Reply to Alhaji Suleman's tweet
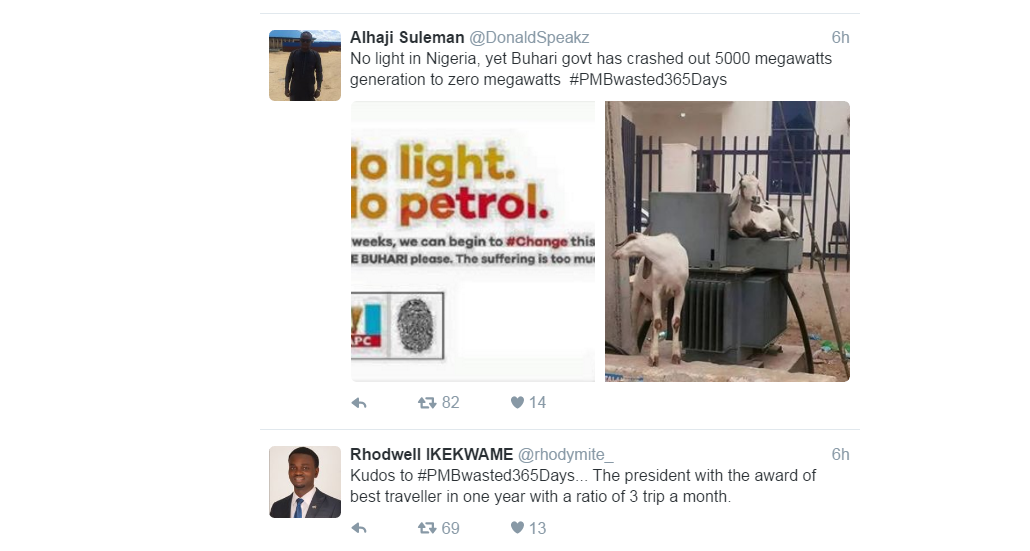The height and width of the screenshot is (551, 1030). point(359,403)
